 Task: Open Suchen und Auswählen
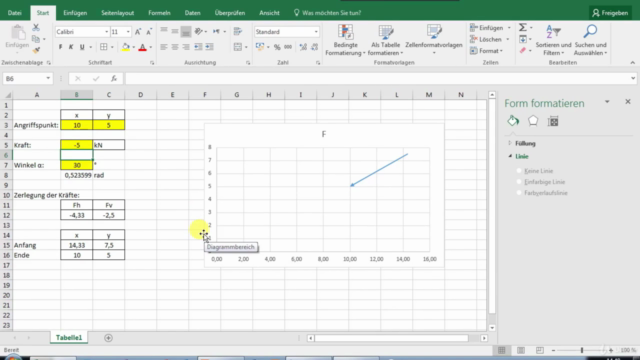[x=590, y=40]
